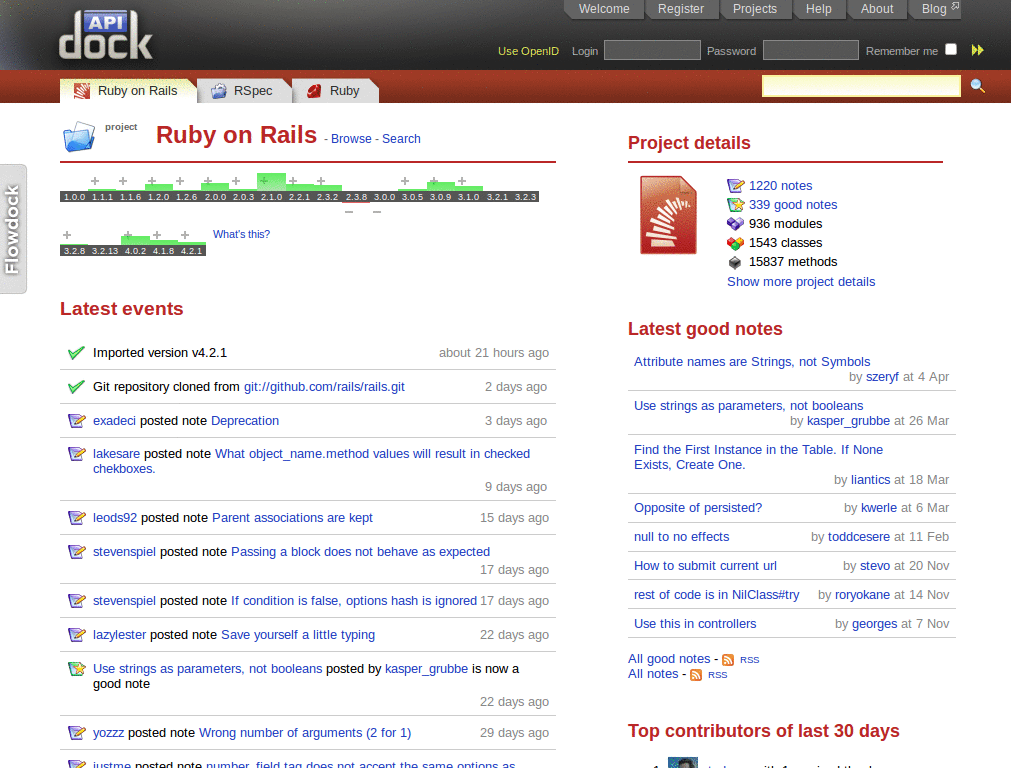Screen dimensions: 1024x768
Task: Select version 3.2.13 in the version timeline
Action: (x=104, y=251)
